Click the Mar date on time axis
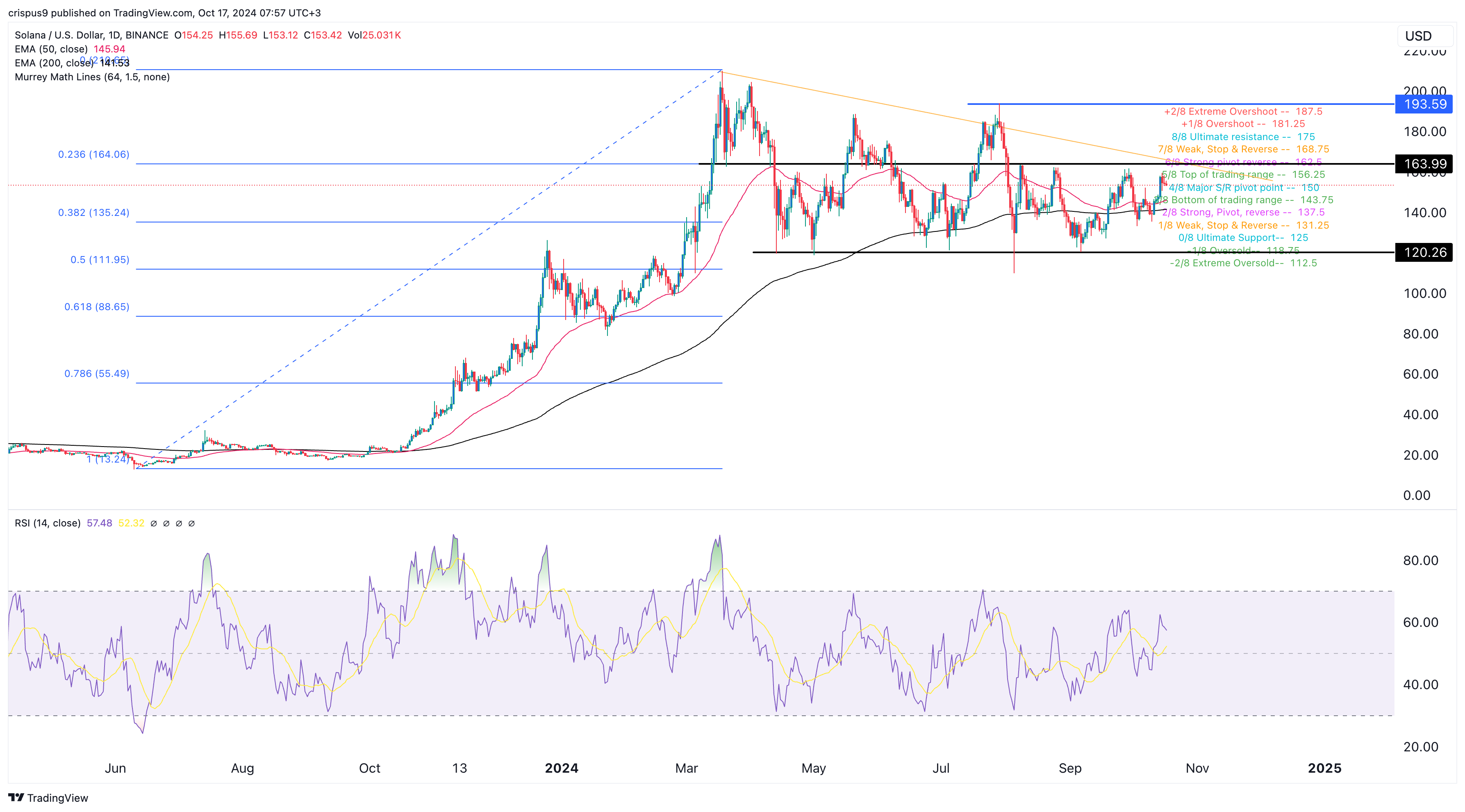 pos(687,768)
